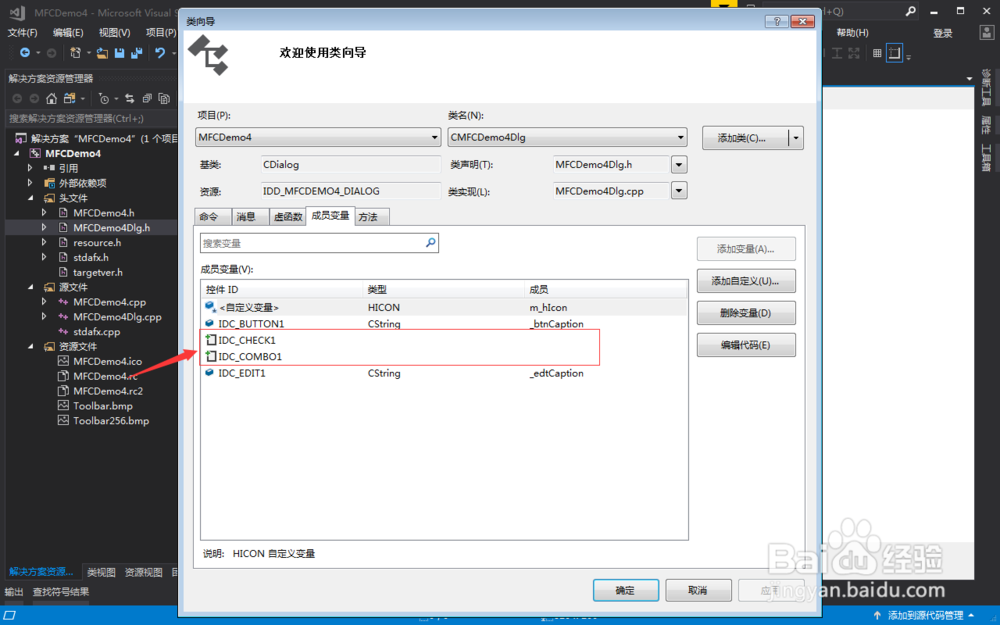This screenshot has width=1000, height=625.
Task: Switch to the 虚函数 tab
Action: pos(288,217)
